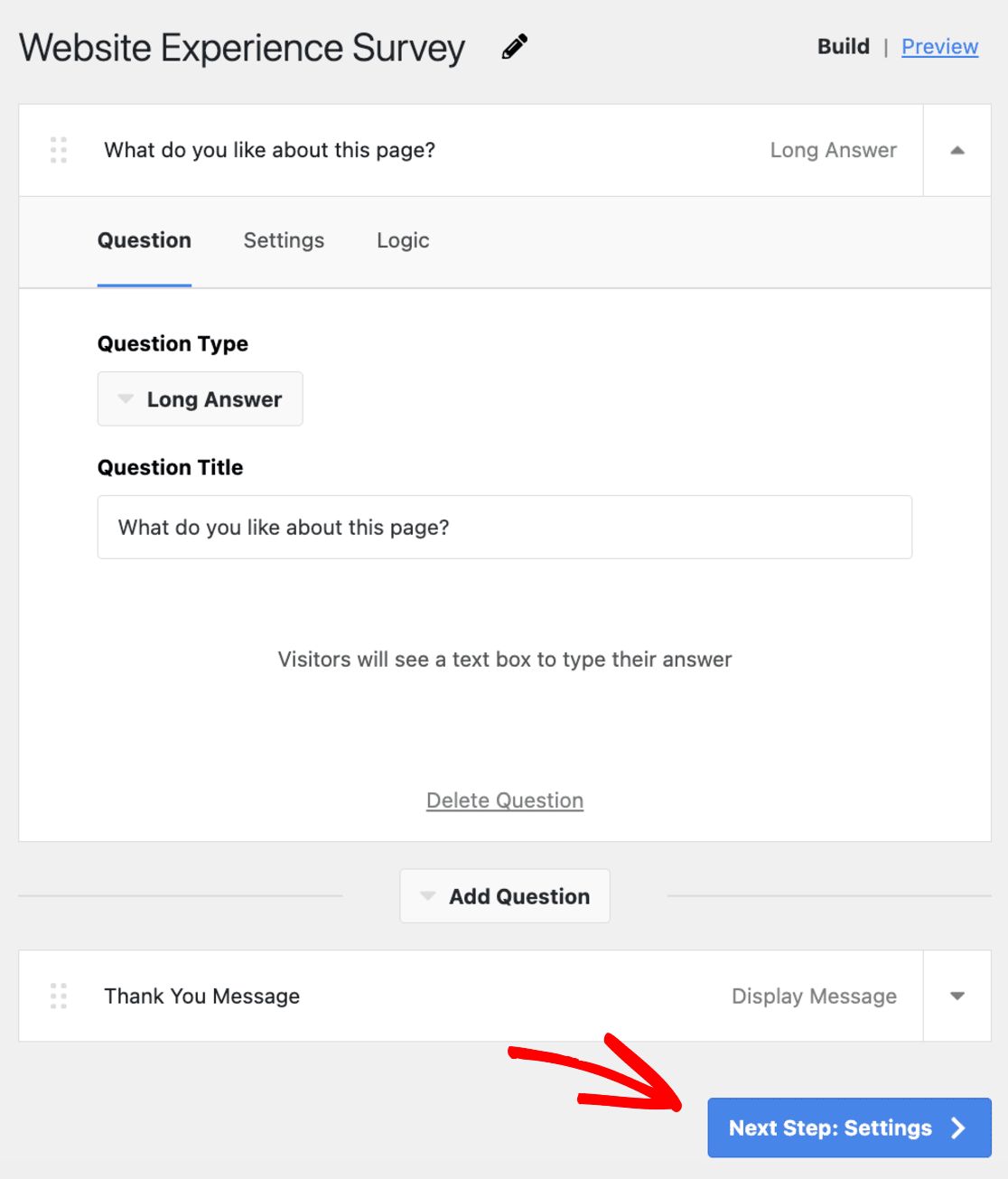
Task: Switch to the Question tab
Action: click(x=145, y=240)
